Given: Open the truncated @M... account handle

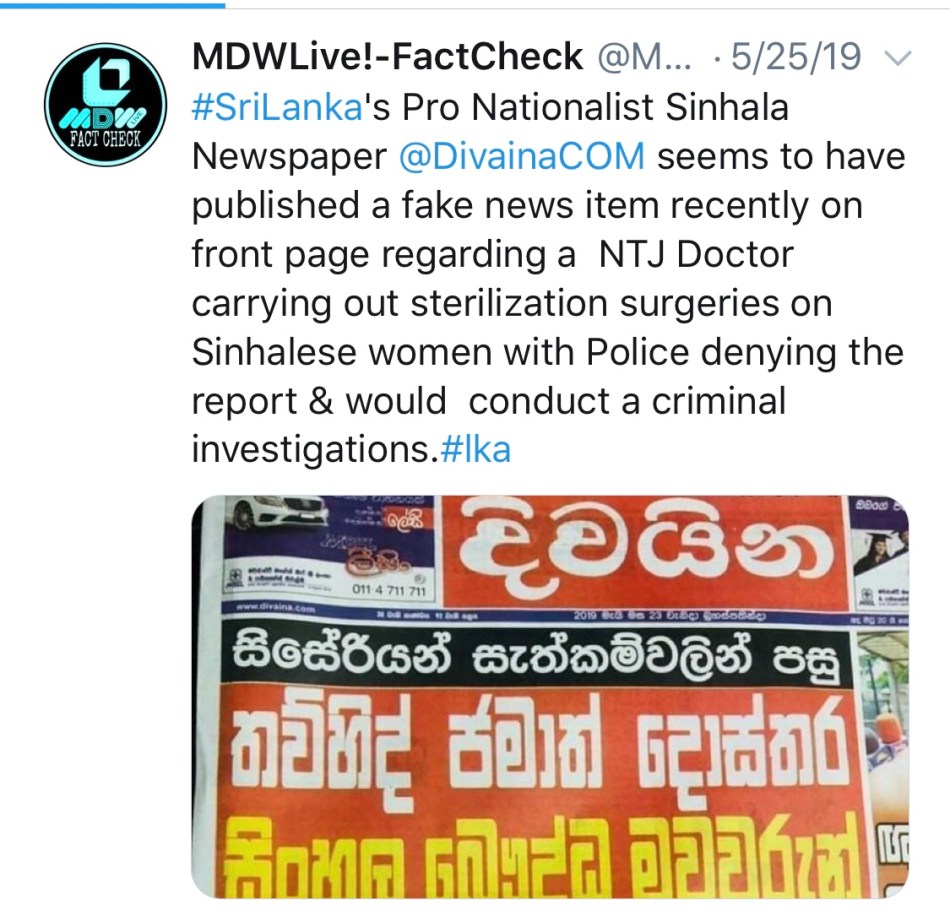Looking at the screenshot, I should coord(644,57).
